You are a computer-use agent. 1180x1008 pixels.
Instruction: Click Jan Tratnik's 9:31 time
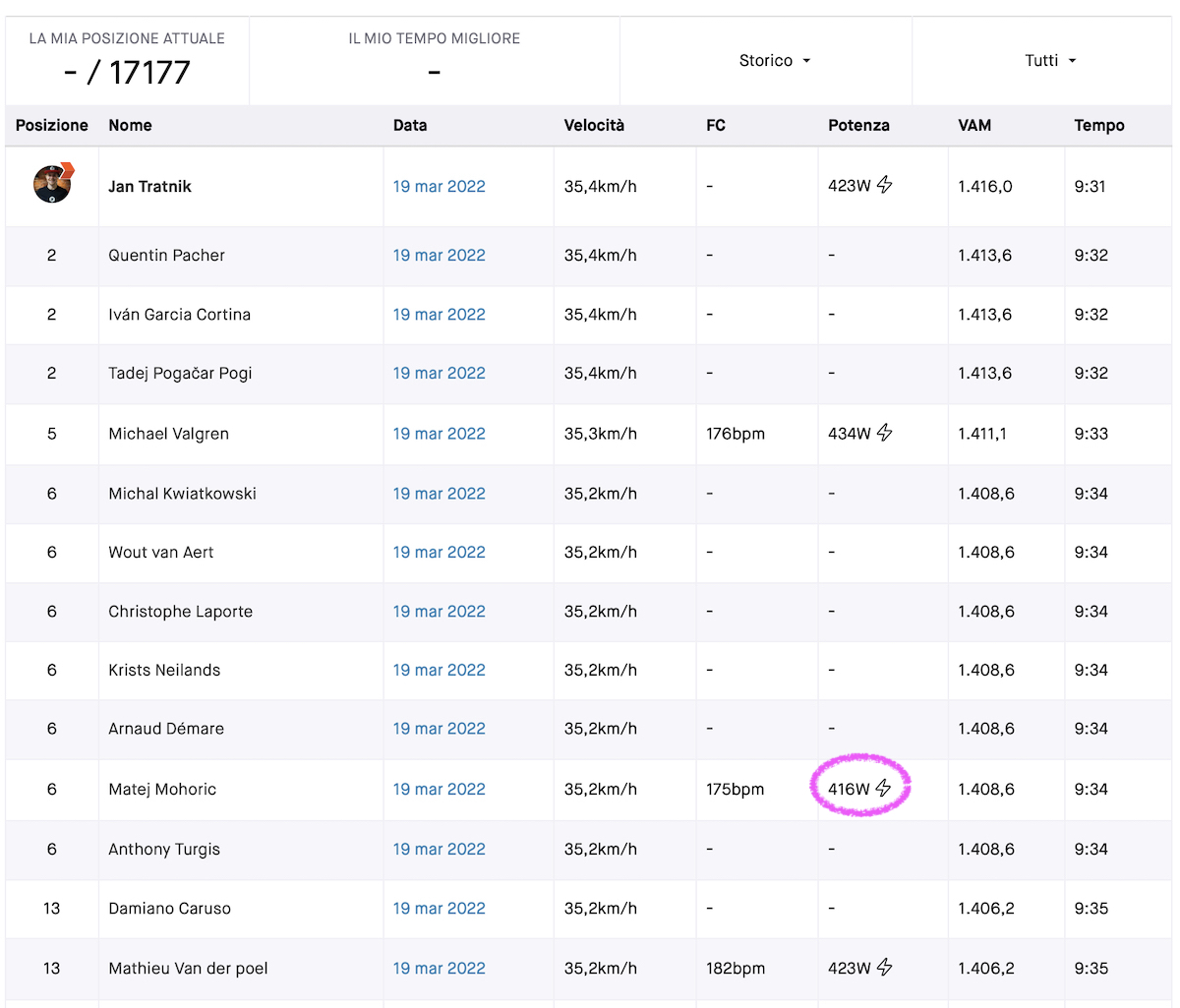[x=1090, y=187]
